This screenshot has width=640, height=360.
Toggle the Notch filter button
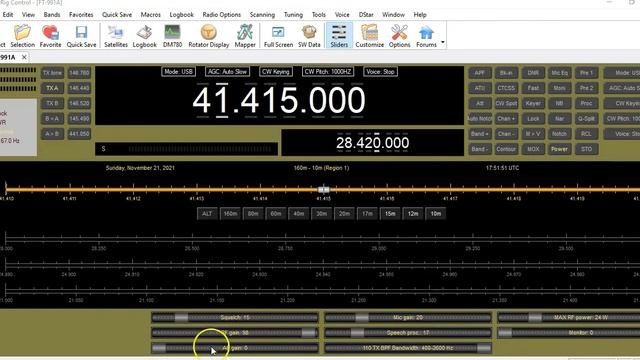pos(560,134)
